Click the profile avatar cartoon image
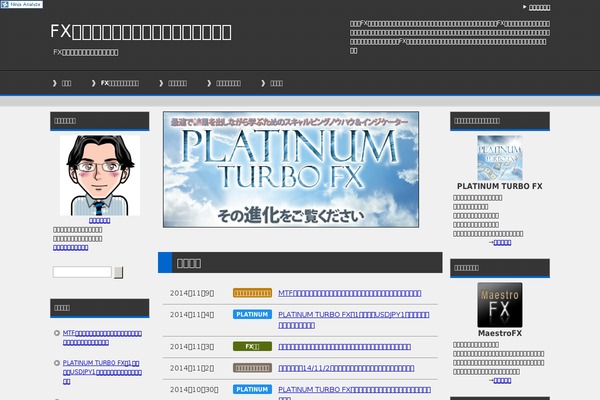Image resolution: width=600 pixels, height=400 pixels. click(100, 175)
